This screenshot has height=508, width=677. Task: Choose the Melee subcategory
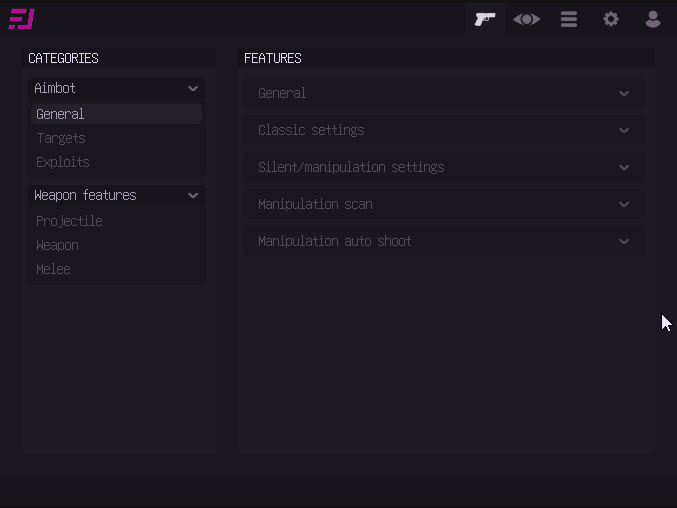53,269
